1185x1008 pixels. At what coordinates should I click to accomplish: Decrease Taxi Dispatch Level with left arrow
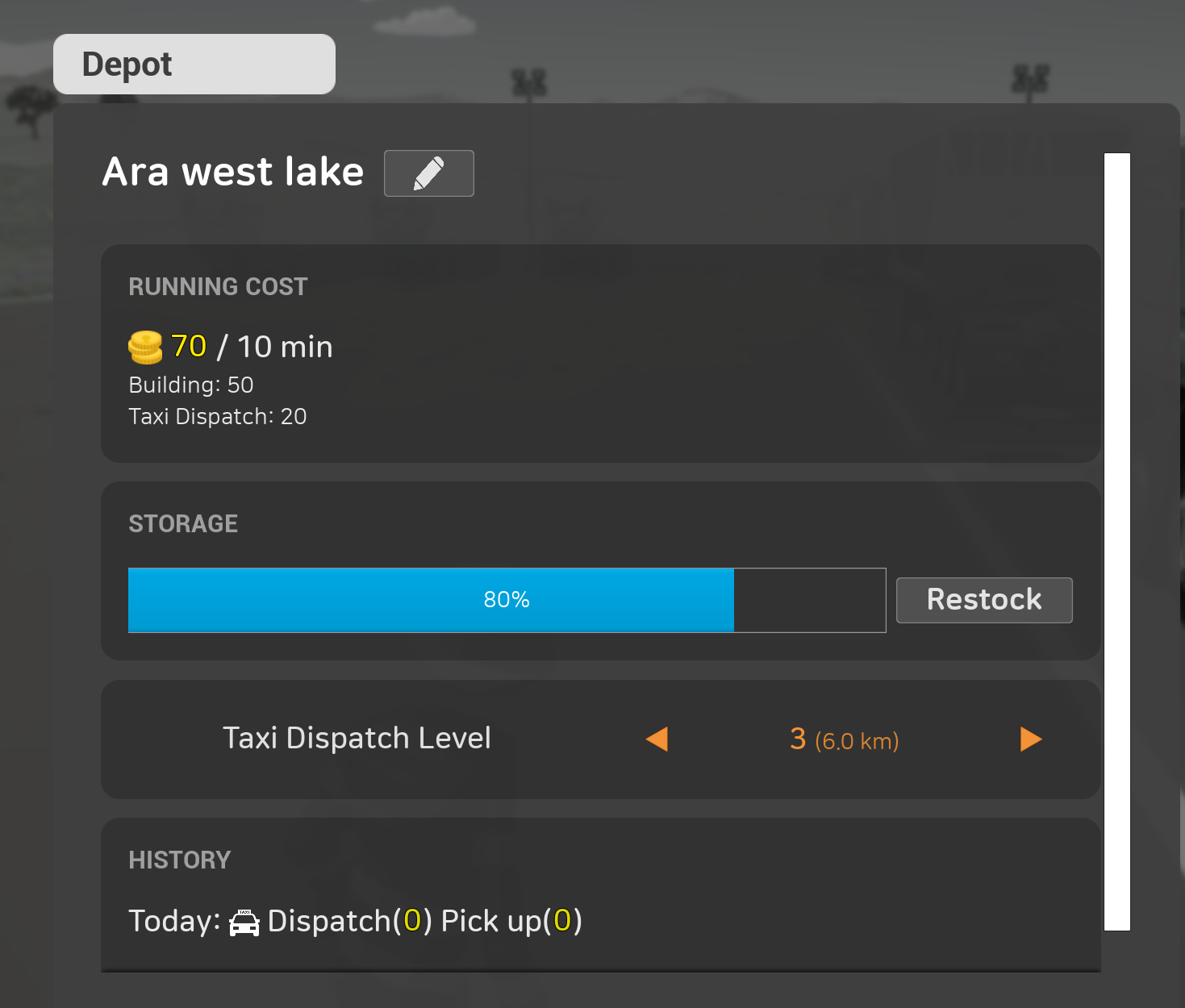point(657,739)
